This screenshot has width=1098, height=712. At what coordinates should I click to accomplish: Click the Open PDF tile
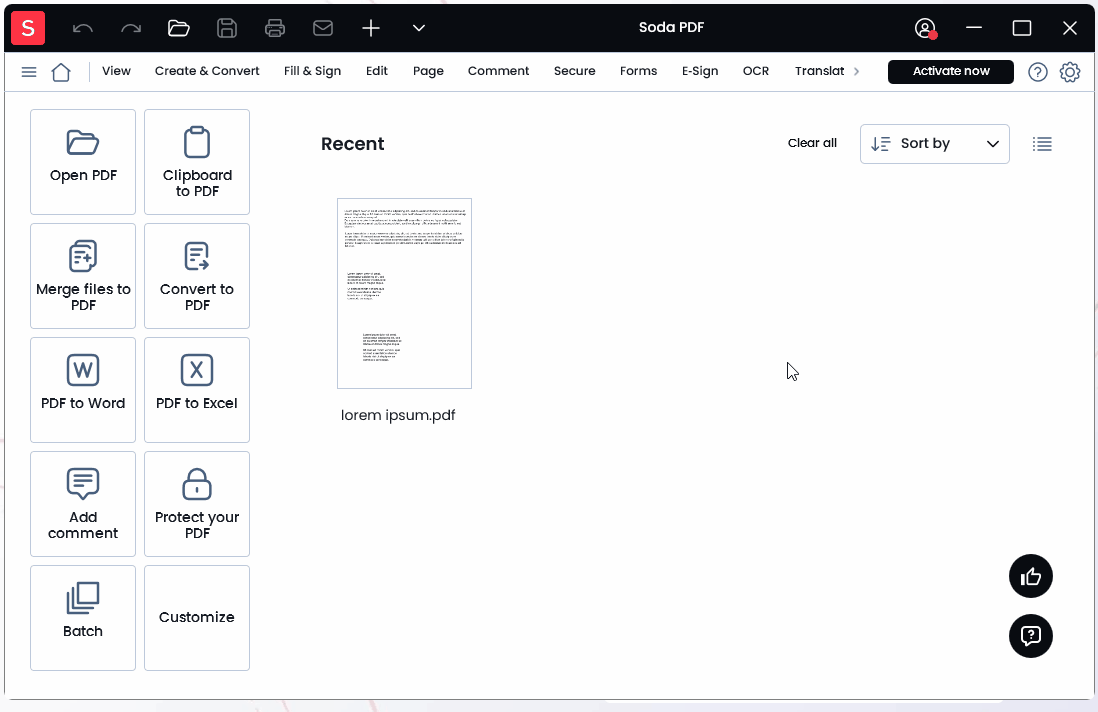[83, 162]
